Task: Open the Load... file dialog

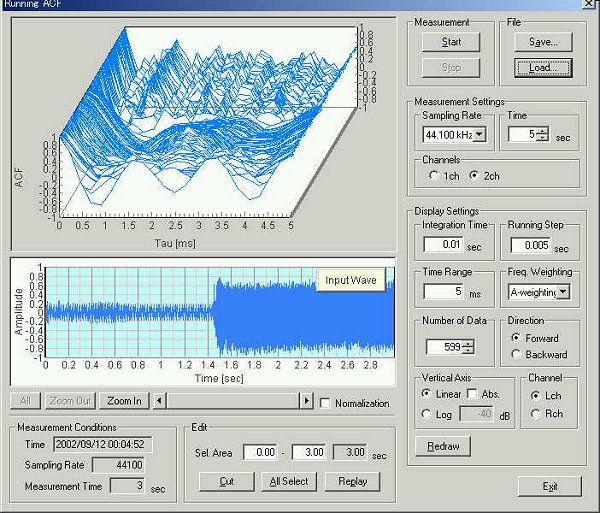Action: coord(543,68)
